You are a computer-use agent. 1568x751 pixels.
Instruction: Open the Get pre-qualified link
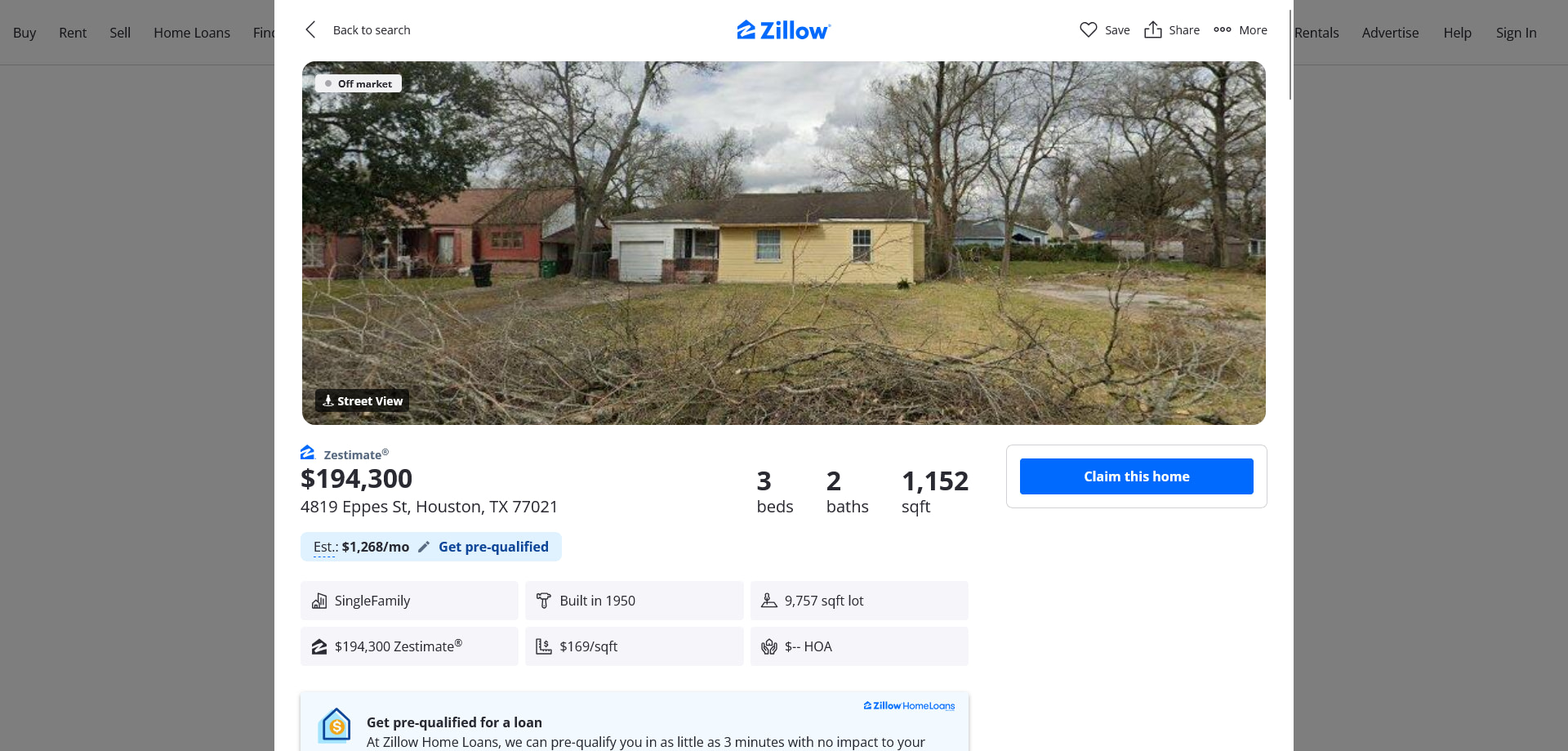pyautogui.click(x=493, y=547)
